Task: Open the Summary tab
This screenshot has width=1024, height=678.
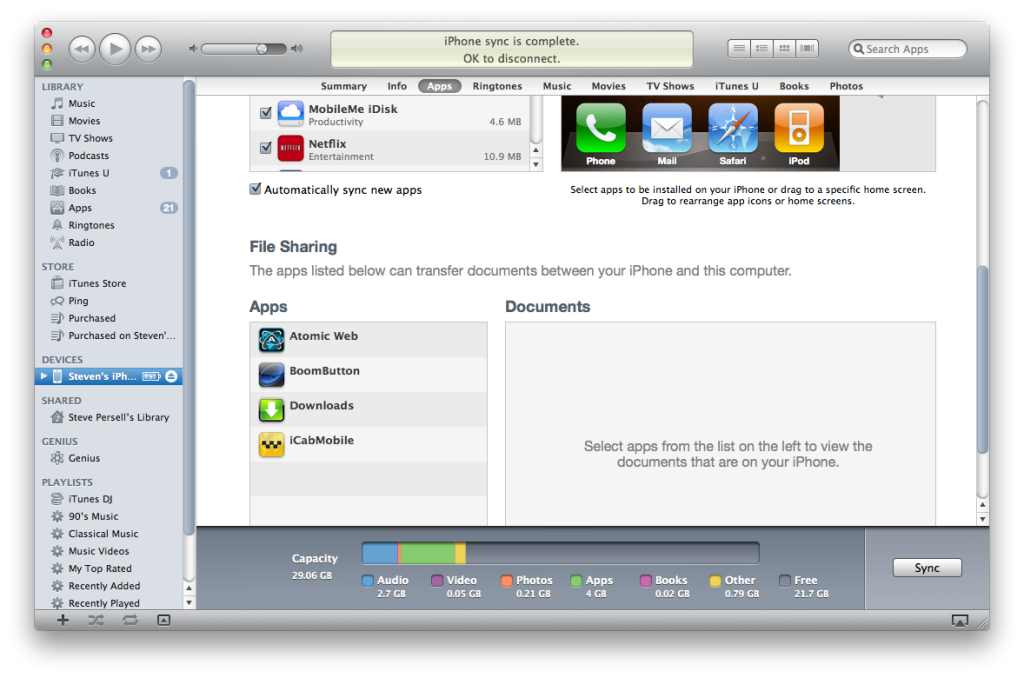Action: click(x=344, y=86)
